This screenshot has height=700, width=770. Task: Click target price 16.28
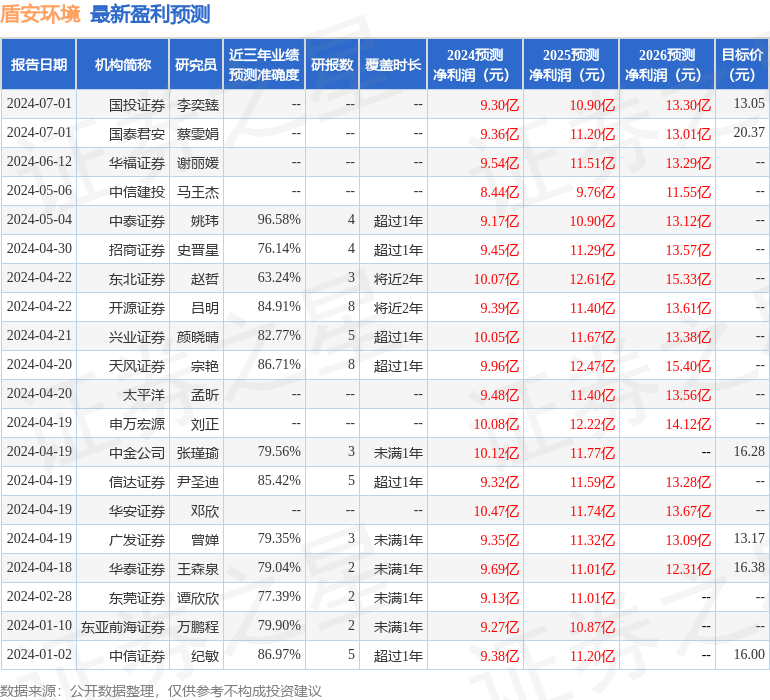coord(749,451)
